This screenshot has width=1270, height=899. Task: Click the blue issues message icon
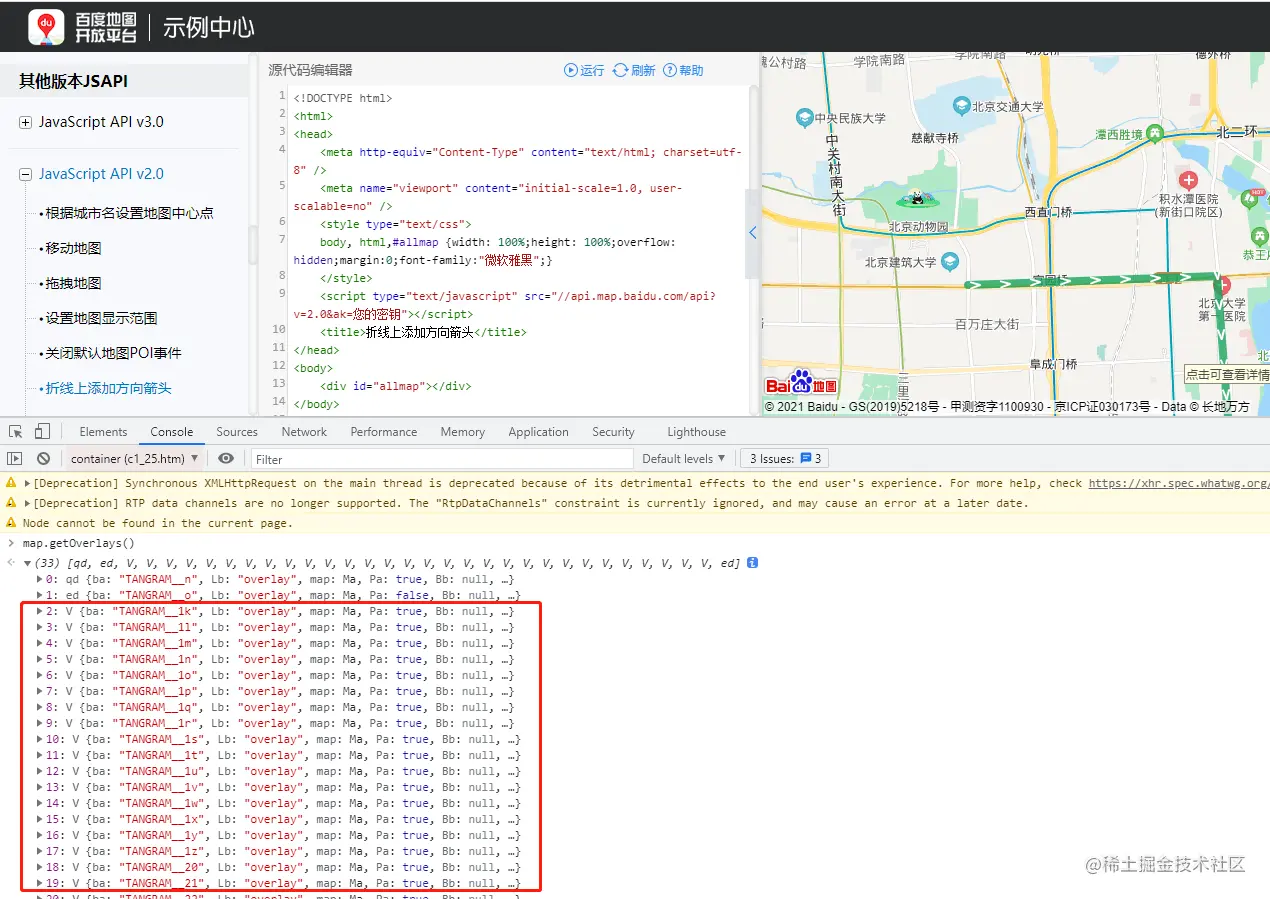click(x=805, y=459)
